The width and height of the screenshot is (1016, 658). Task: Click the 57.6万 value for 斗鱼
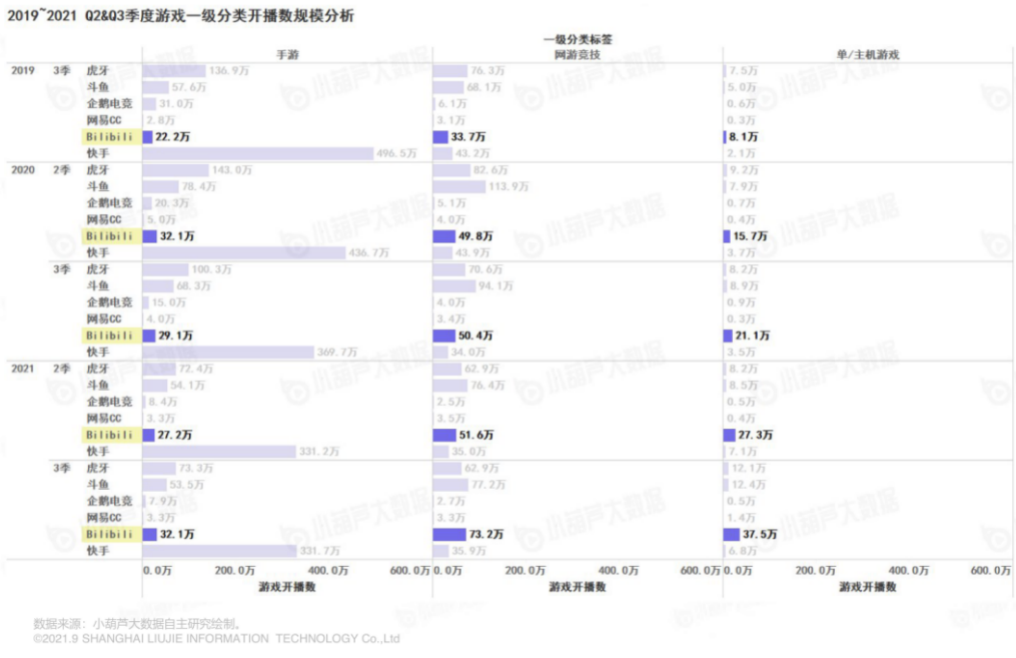point(189,87)
